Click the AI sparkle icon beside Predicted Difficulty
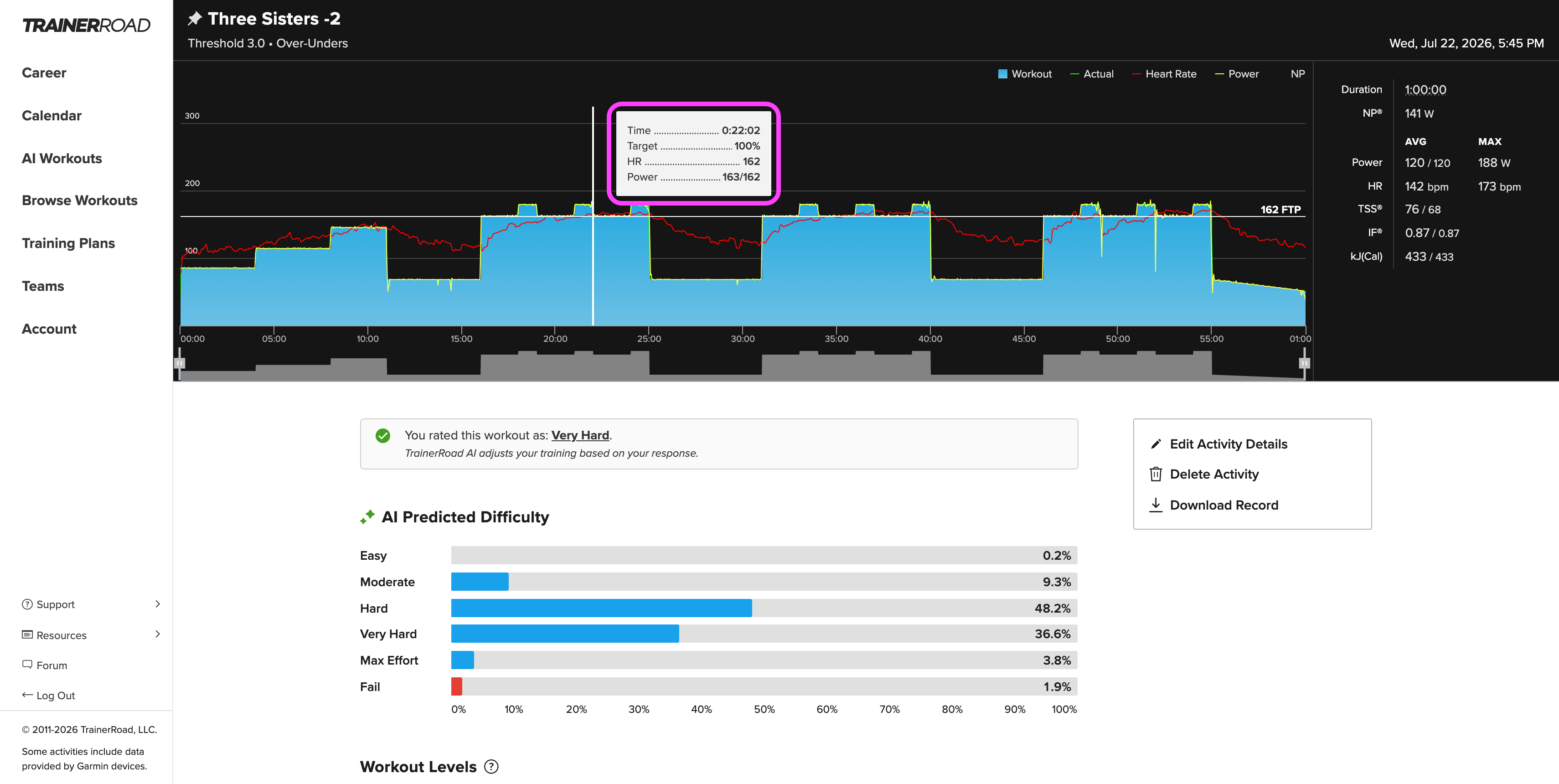 [367, 516]
